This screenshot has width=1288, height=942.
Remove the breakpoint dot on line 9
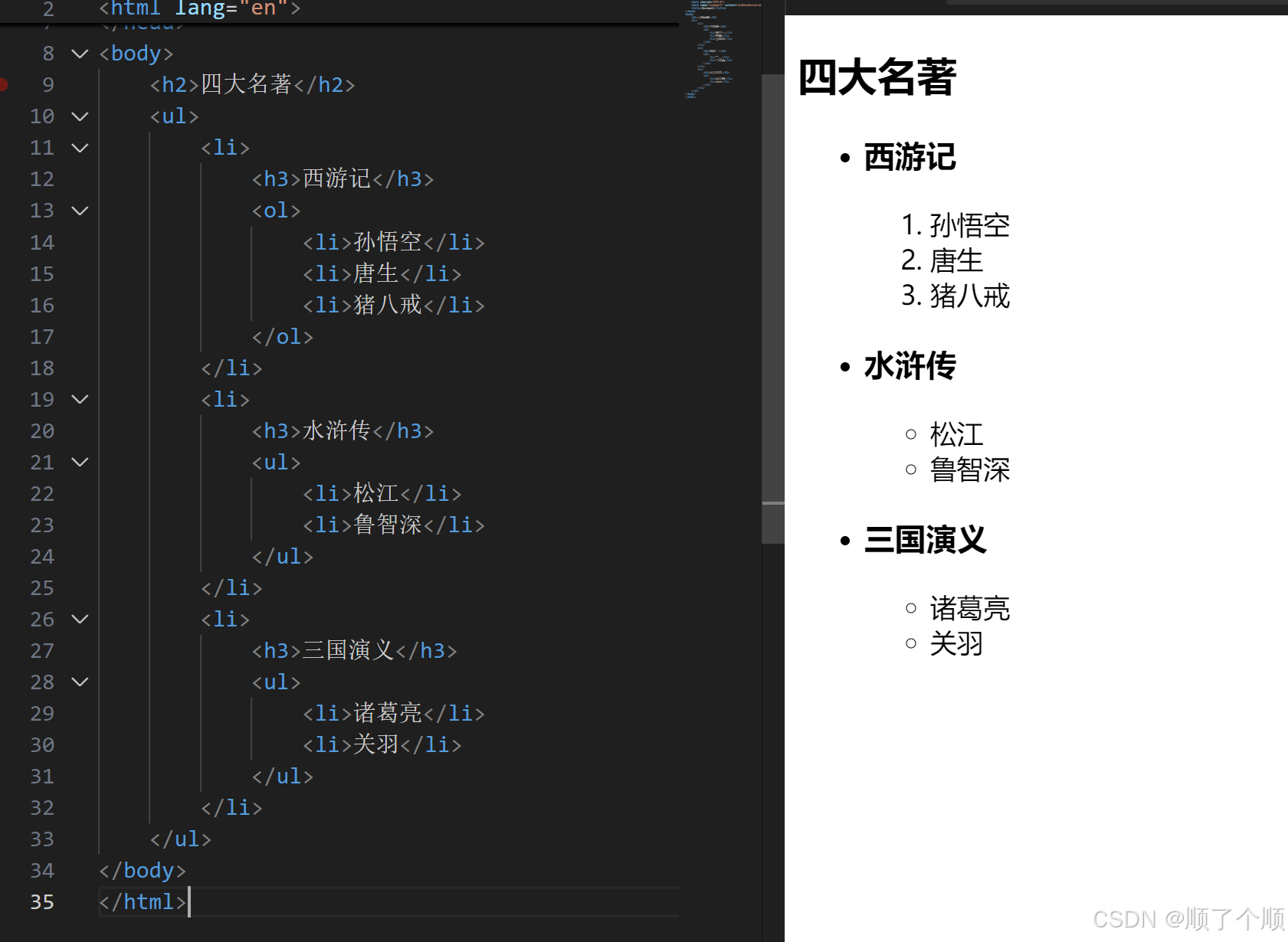point(3,84)
